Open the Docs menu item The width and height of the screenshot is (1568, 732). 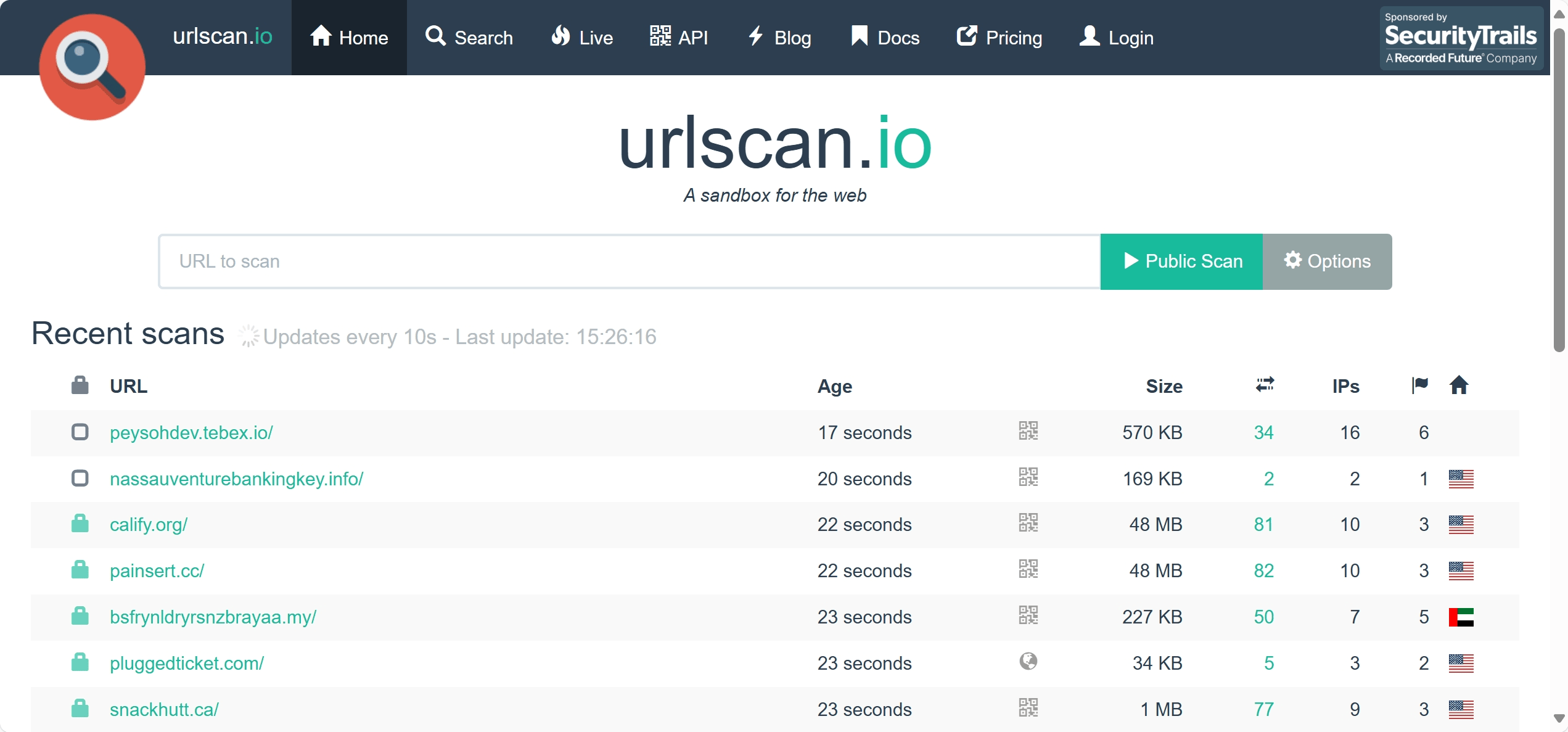click(885, 38)
